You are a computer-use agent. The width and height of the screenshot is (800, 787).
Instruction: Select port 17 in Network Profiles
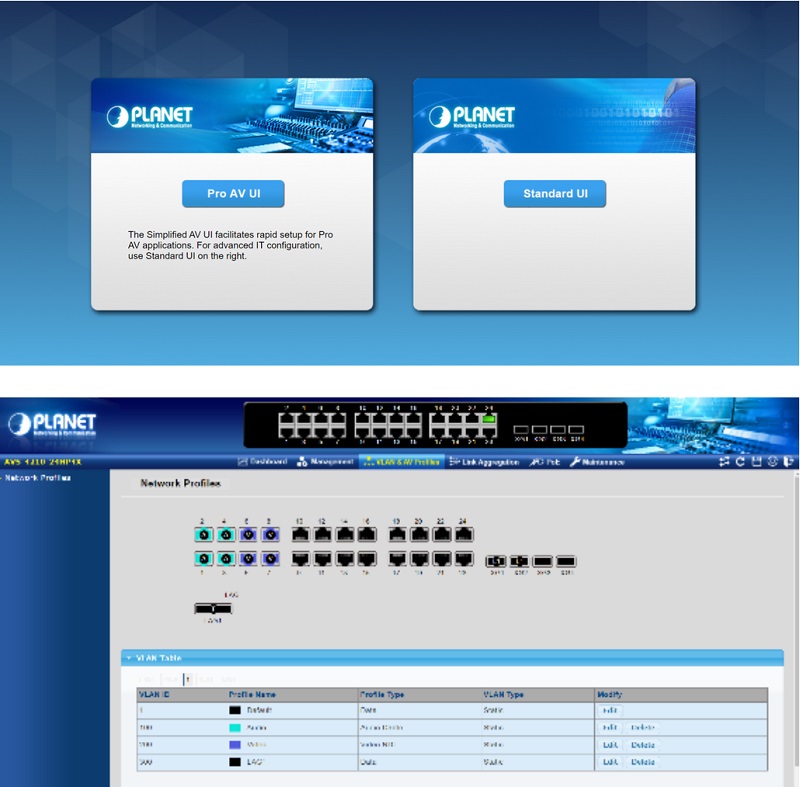397,558
